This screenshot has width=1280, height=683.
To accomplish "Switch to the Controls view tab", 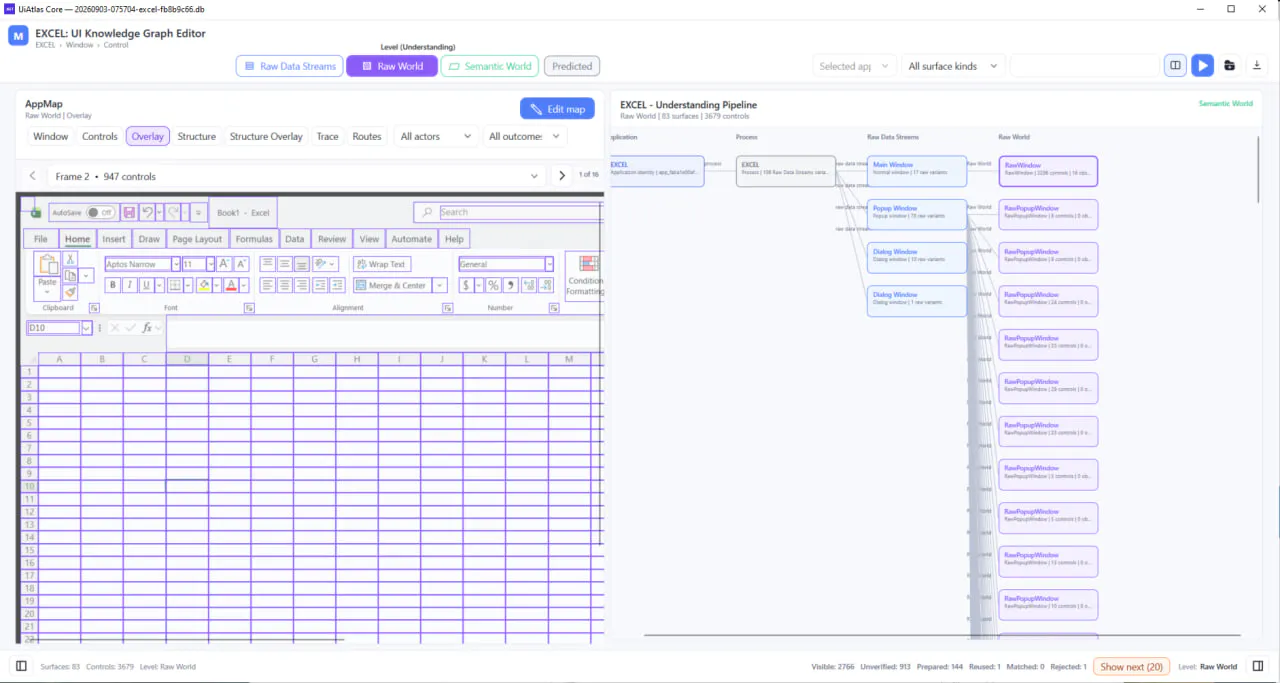I will point(100,136).
